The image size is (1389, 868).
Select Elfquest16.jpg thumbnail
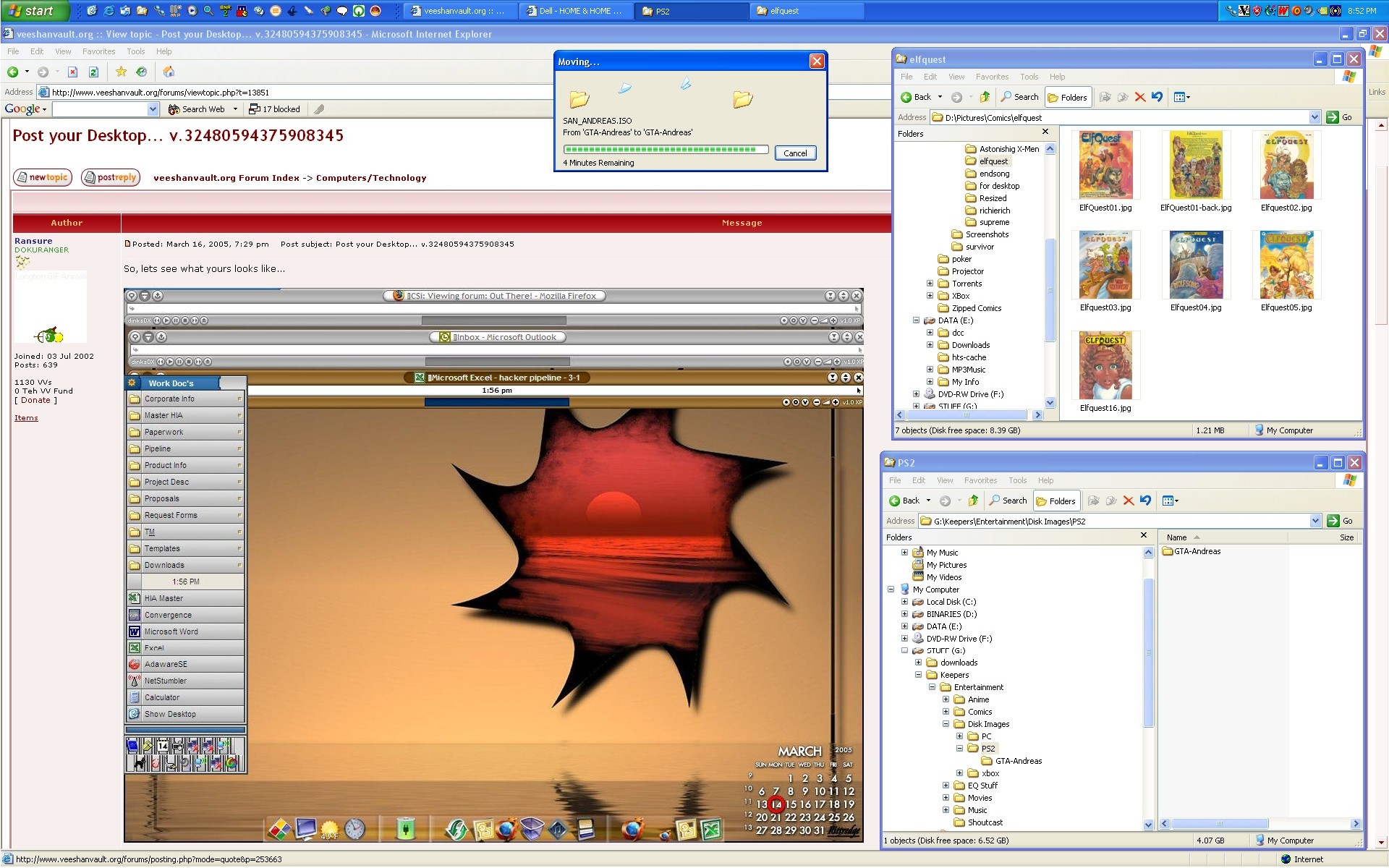click(1105, 365)
